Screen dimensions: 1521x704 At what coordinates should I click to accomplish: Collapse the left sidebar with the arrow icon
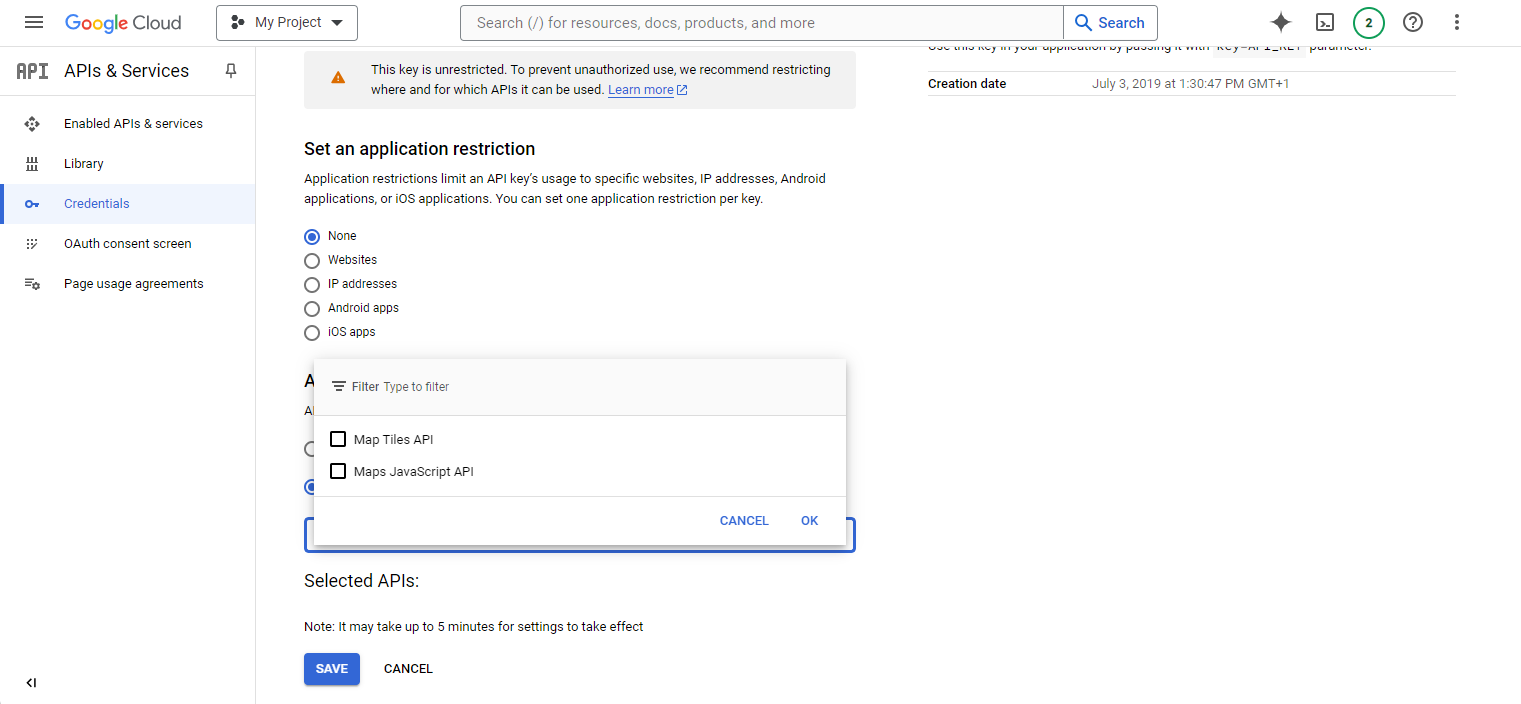(x=30, y=682)
